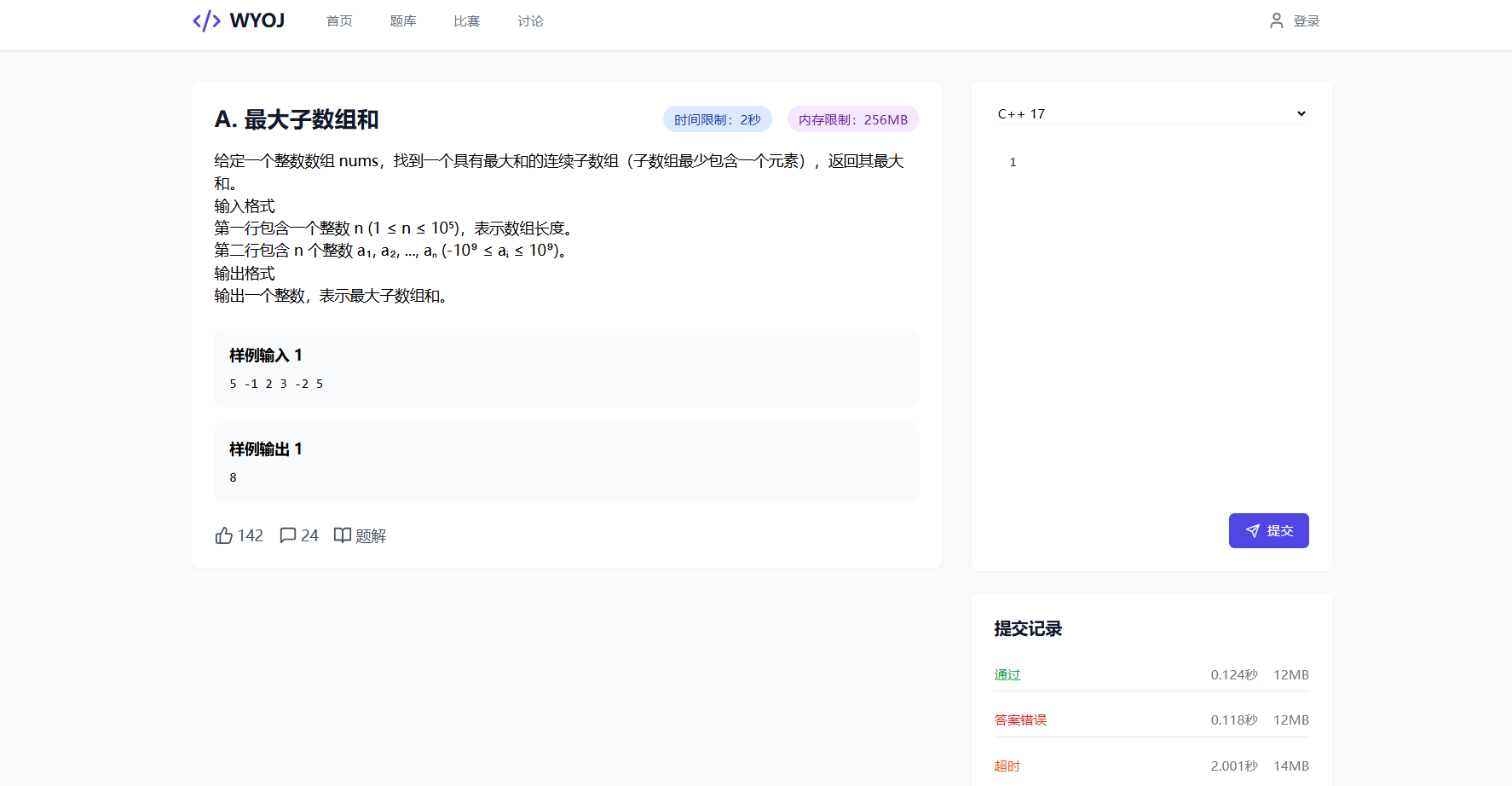Select the 样例输入 1 sample data block
The width and height of the screenshot is (1512, 786).
(x=566, y=368)
